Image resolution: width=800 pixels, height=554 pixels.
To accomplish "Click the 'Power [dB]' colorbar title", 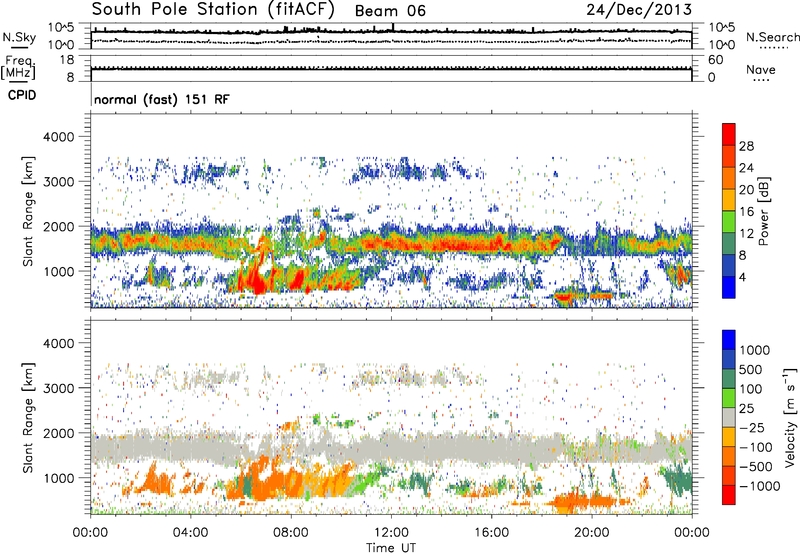I will 763,211.
